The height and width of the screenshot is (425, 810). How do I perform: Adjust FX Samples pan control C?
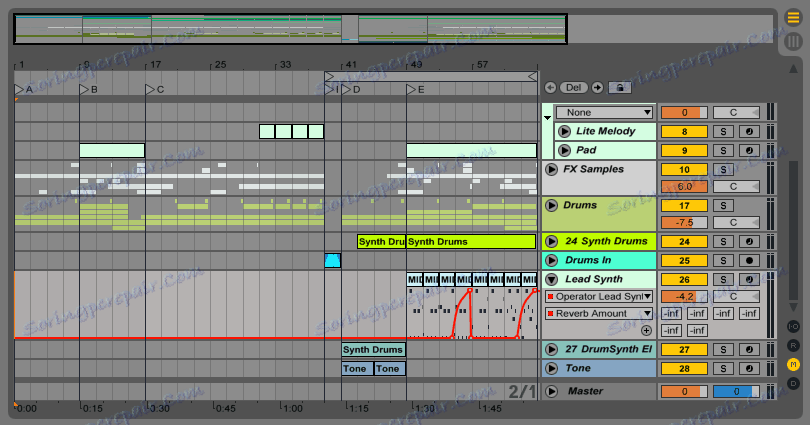click(x=736, y=187)
